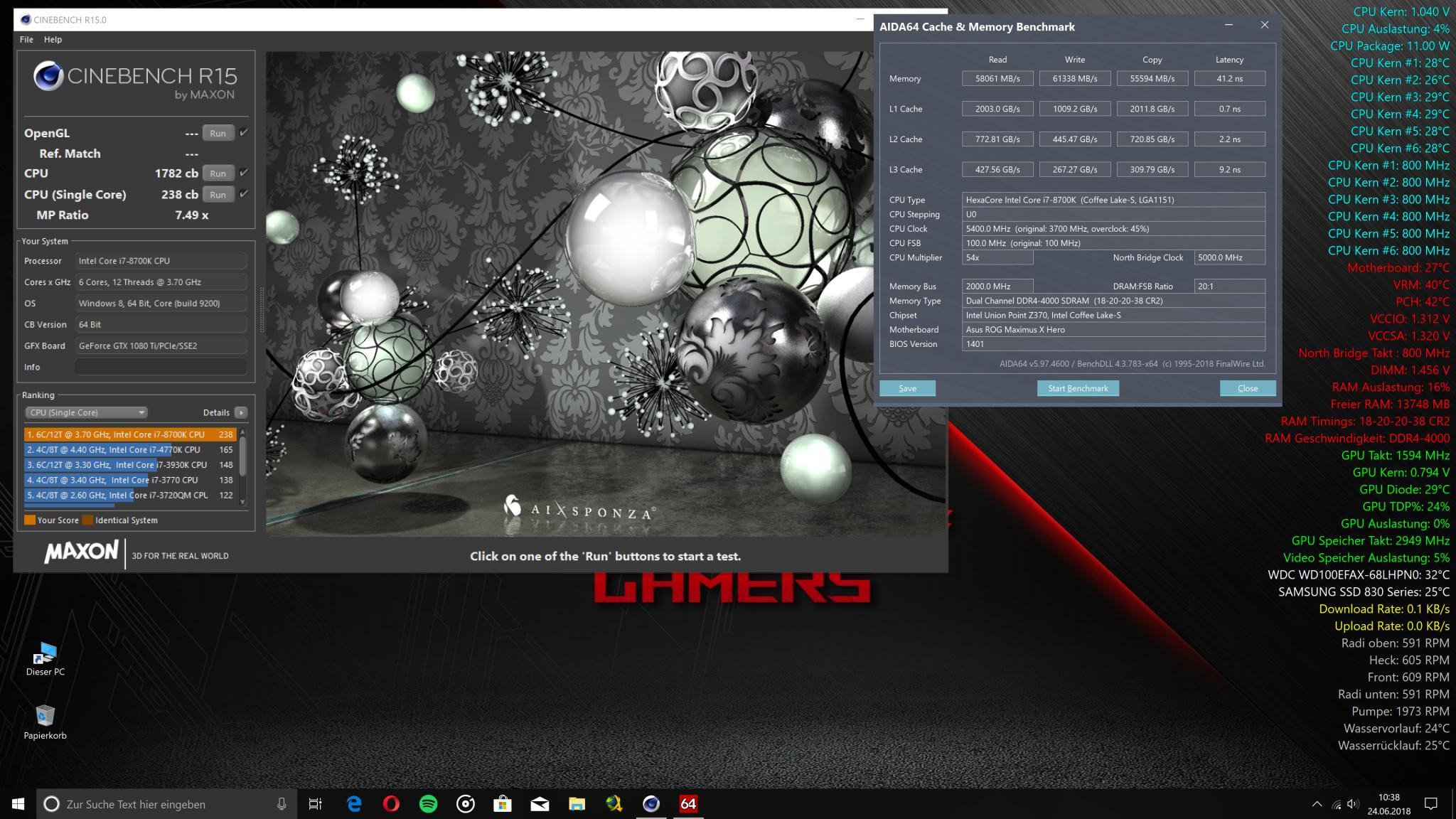
Task: Run the CPU Single Core test
Action: [218, 194]
